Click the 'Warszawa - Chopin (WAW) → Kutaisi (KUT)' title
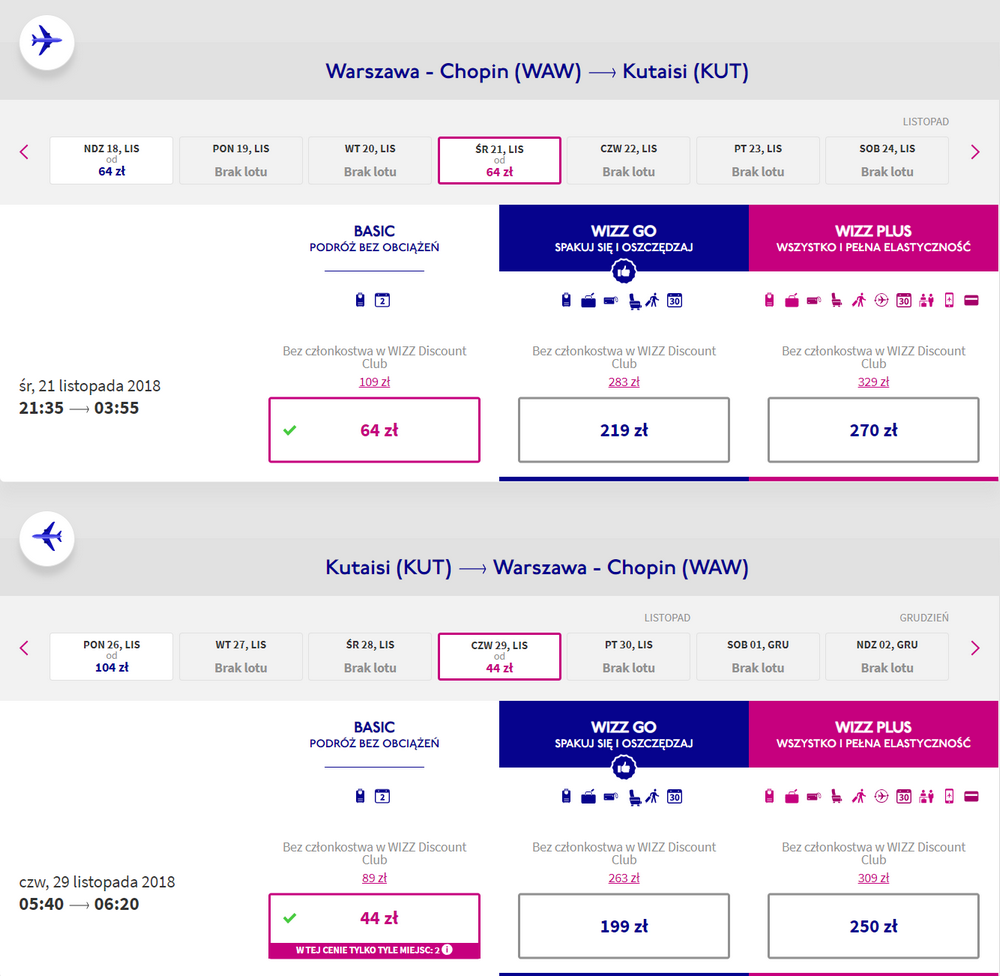 [x=537, y=71]
